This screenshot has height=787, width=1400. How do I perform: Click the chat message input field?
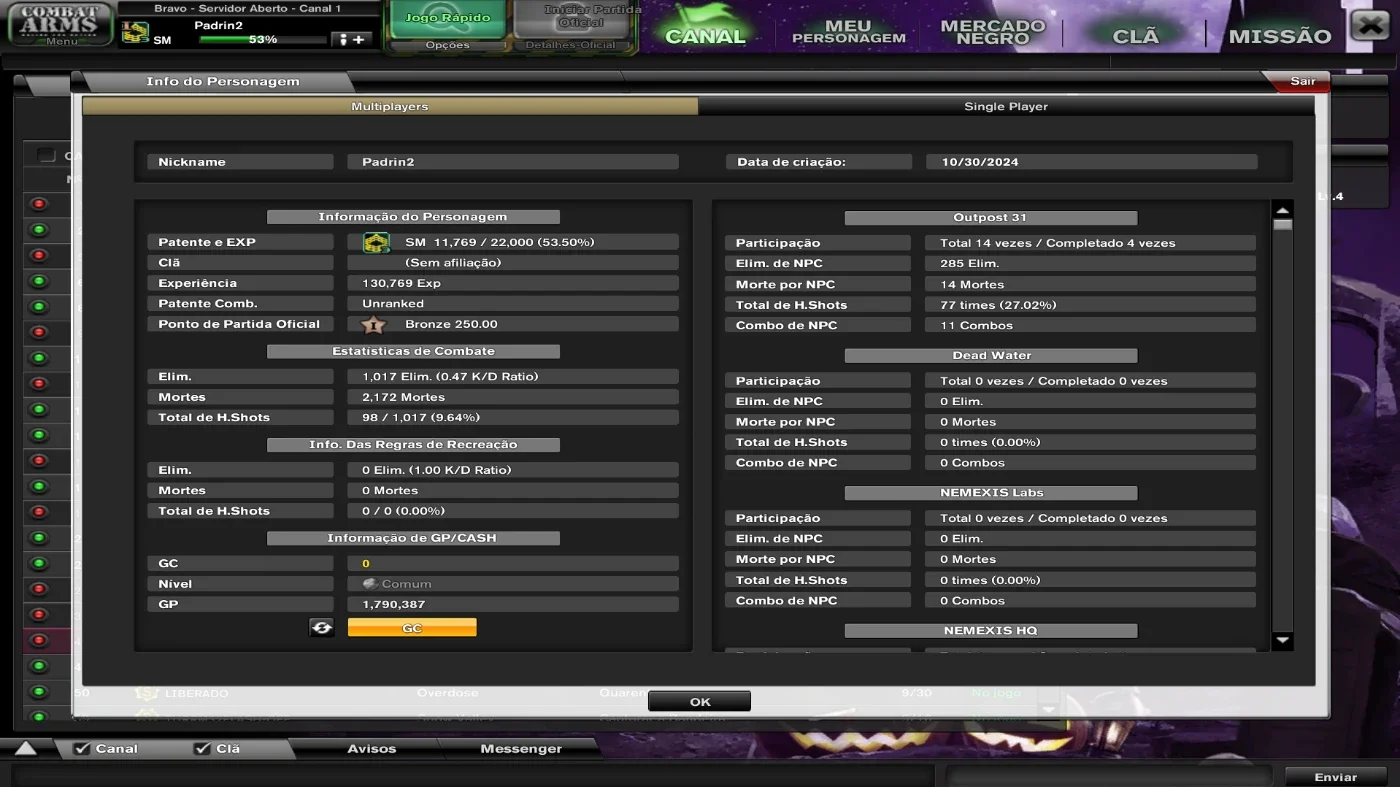tap(472, 776)
